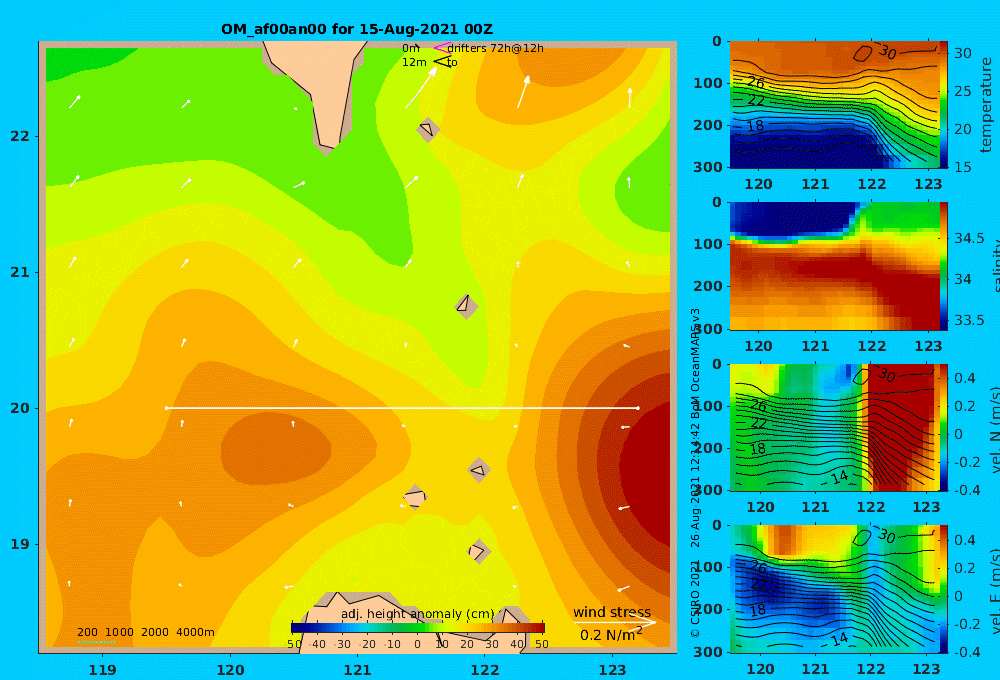Click the '0.2 N/m2' wind stress value

(x=611, y=634)
